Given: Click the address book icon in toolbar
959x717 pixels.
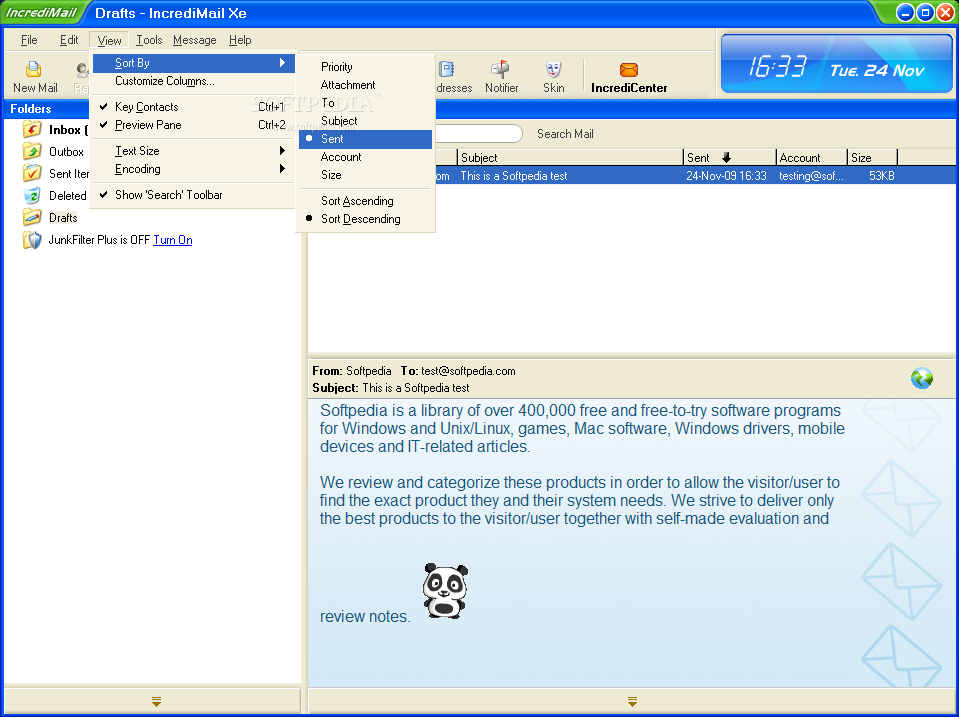Looking at the screenshot, I should tap(447, 69).
